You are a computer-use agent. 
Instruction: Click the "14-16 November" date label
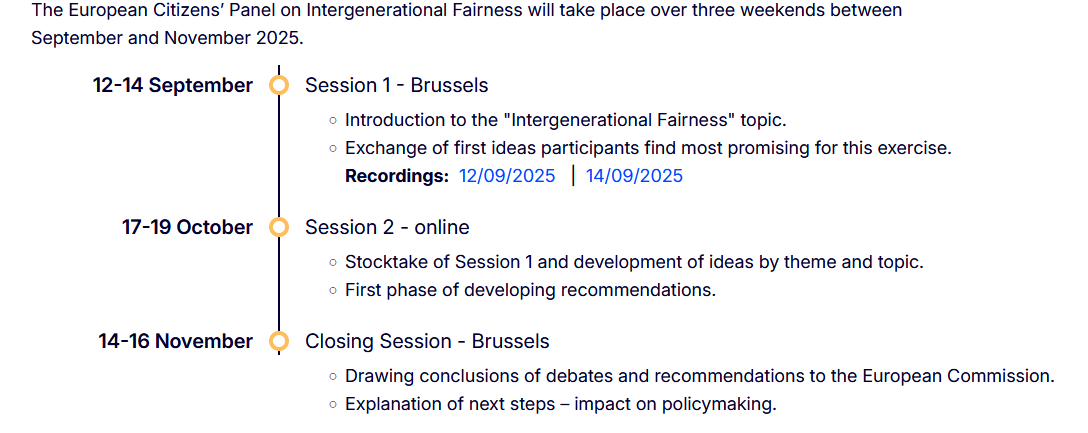176,342
